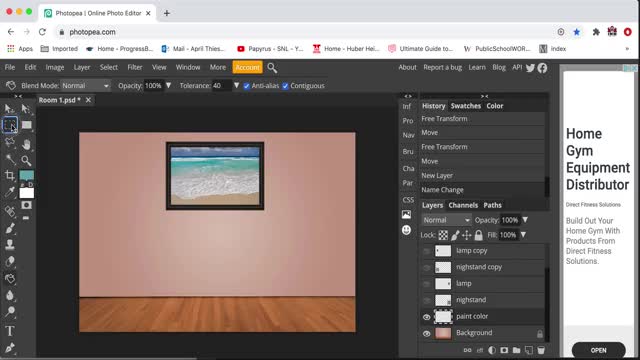Open layer effects (eff) button
This screenshot has width=640, height=360.
pos(480,350)
